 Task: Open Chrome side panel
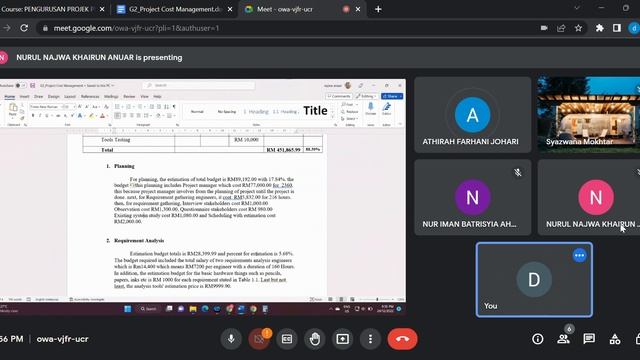(x=617, y=28)
